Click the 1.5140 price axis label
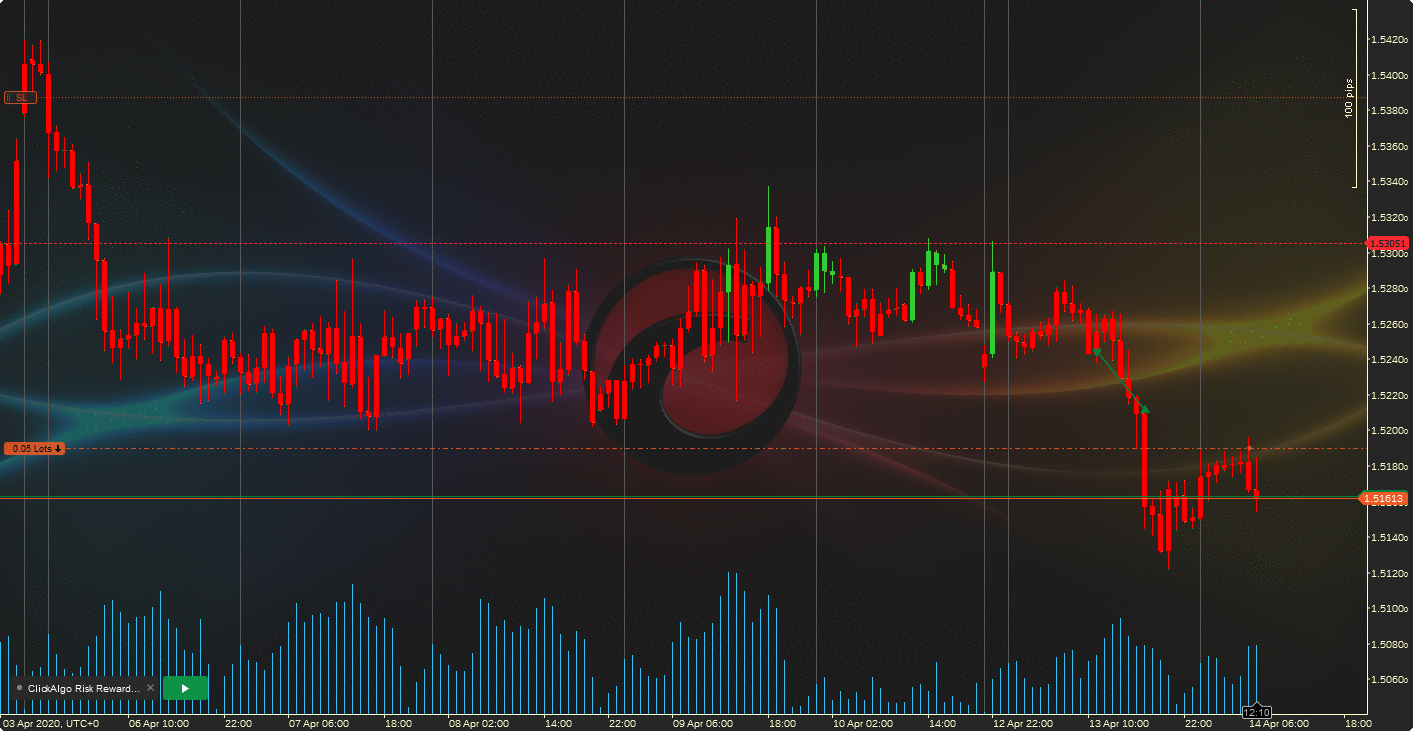 [1389, 538]
